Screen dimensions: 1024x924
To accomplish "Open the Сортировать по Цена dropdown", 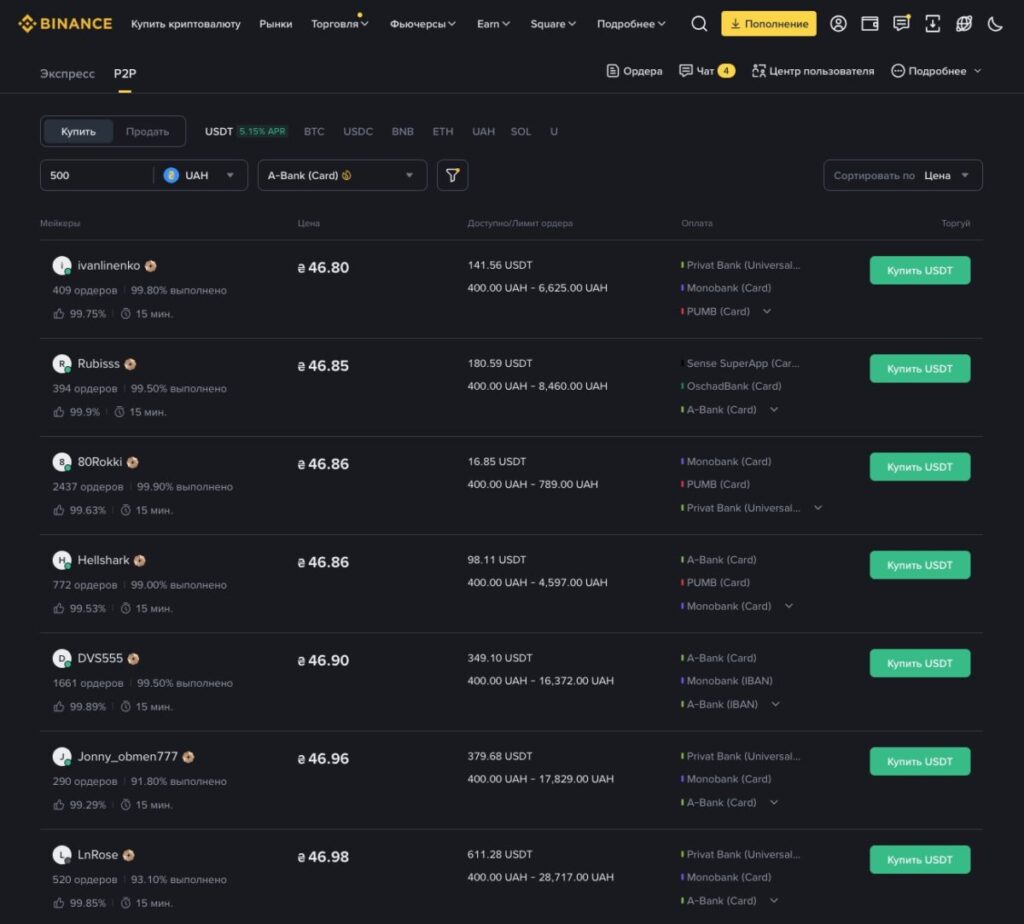I will coord(903,175).
